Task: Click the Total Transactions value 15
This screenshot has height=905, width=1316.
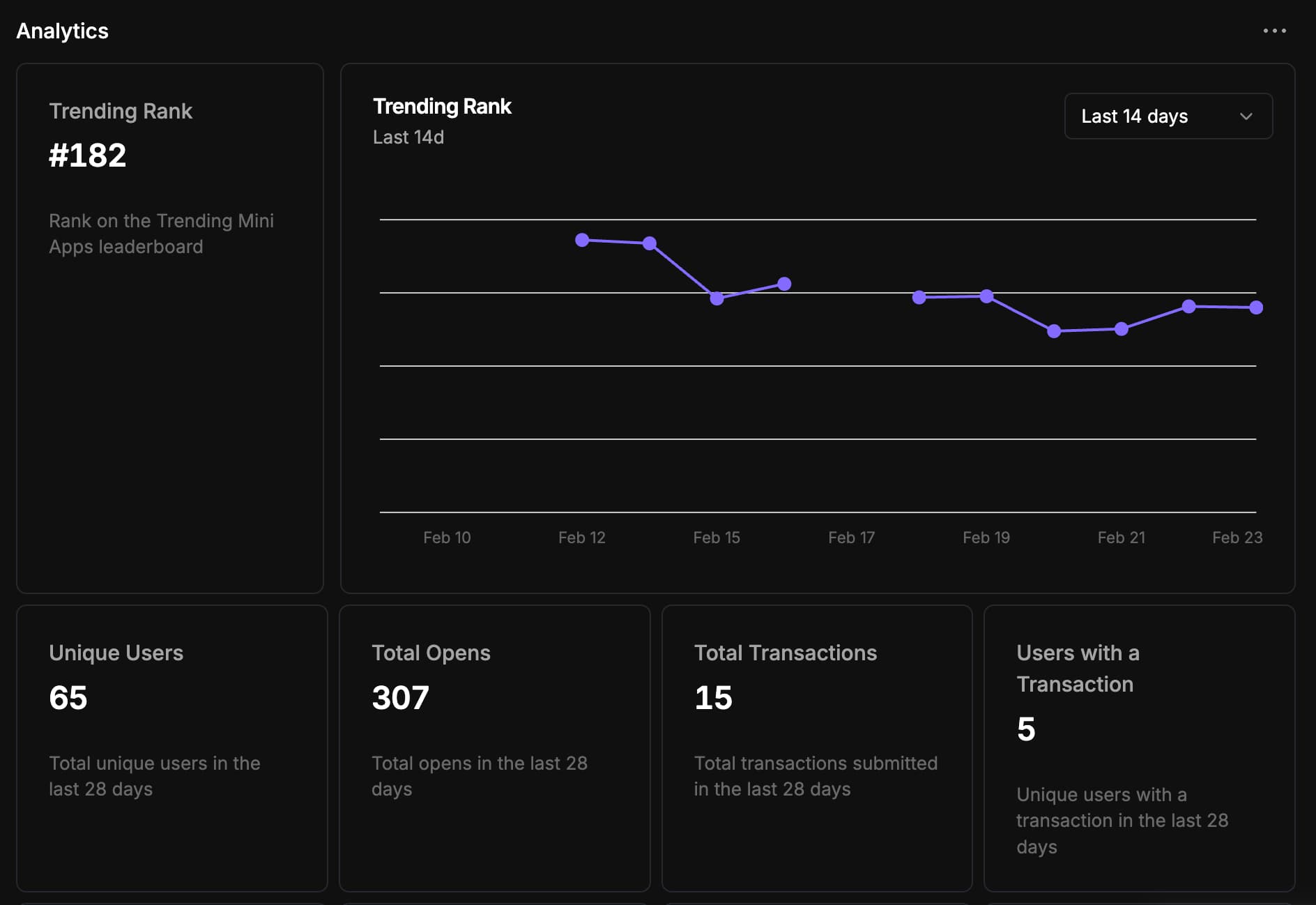Action: point(713,697)
